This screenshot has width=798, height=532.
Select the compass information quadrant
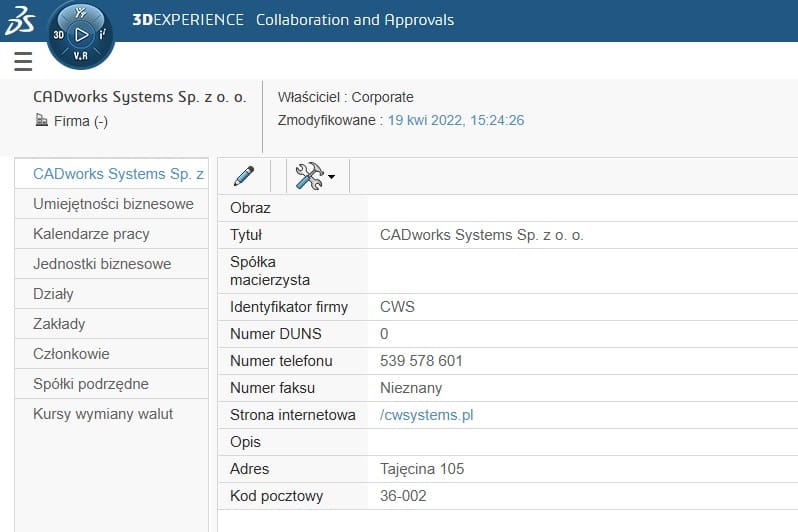tap(102, 34)
